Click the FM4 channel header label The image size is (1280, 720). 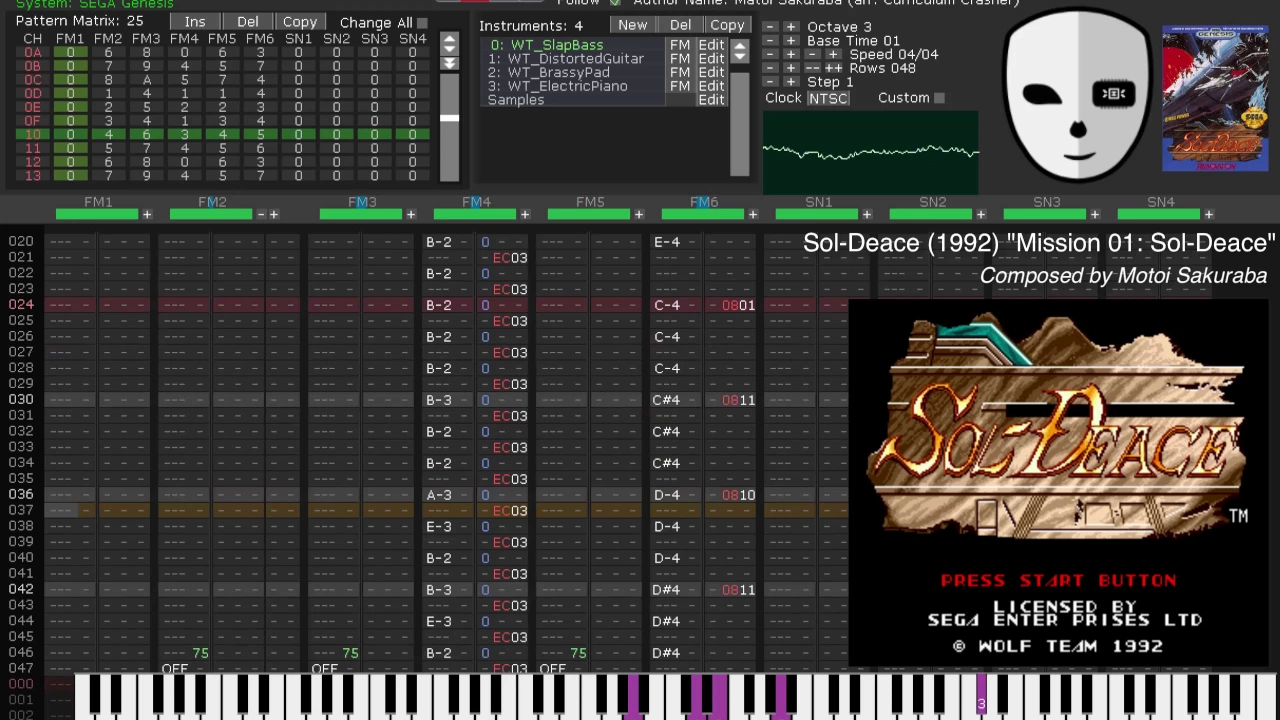[x=476, y=201]
